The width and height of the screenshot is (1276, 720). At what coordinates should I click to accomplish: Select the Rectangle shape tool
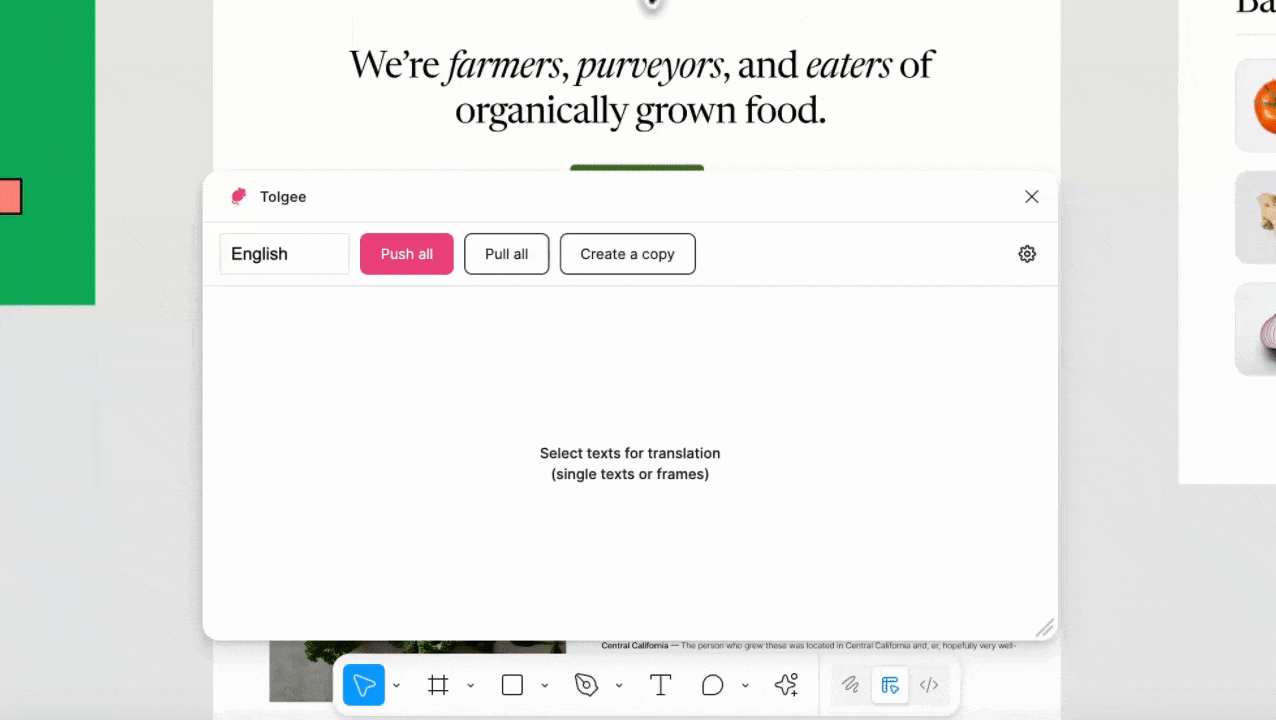(x=512, y=685)
